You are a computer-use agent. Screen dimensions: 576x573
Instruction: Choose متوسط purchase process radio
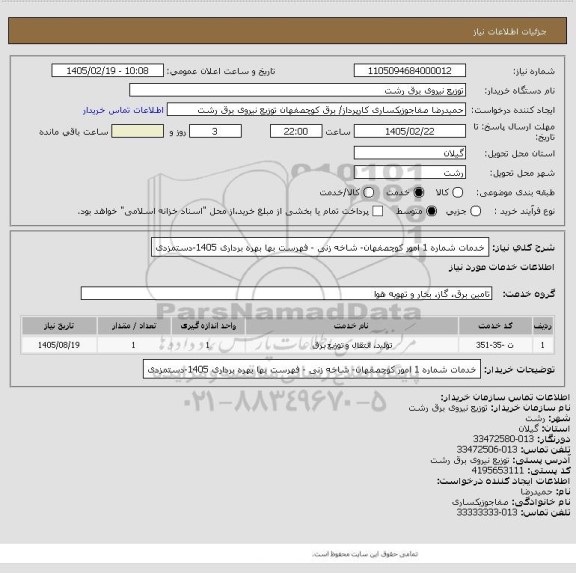(432, 211)
